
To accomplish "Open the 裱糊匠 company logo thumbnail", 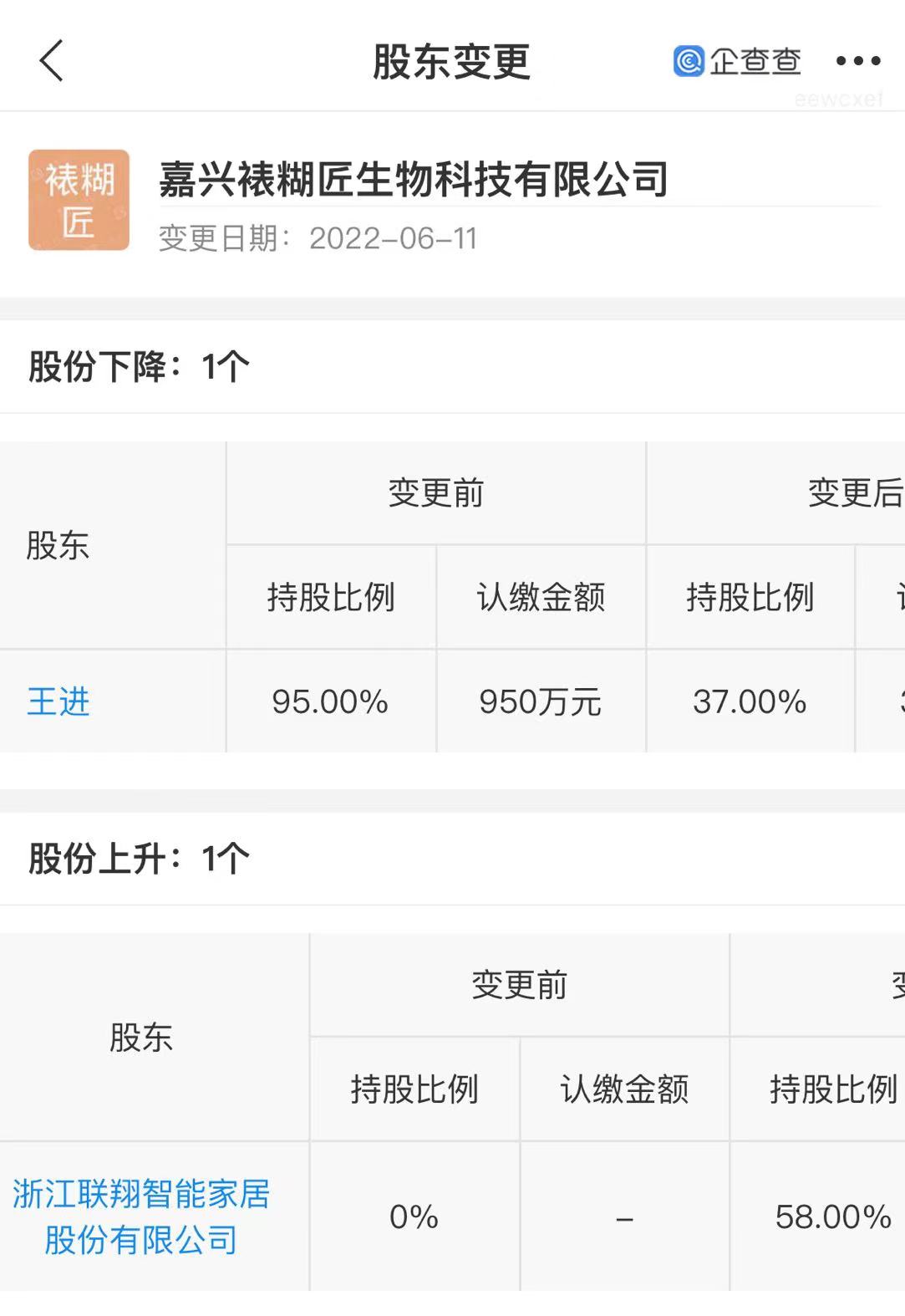I will [x=79, y=201].
